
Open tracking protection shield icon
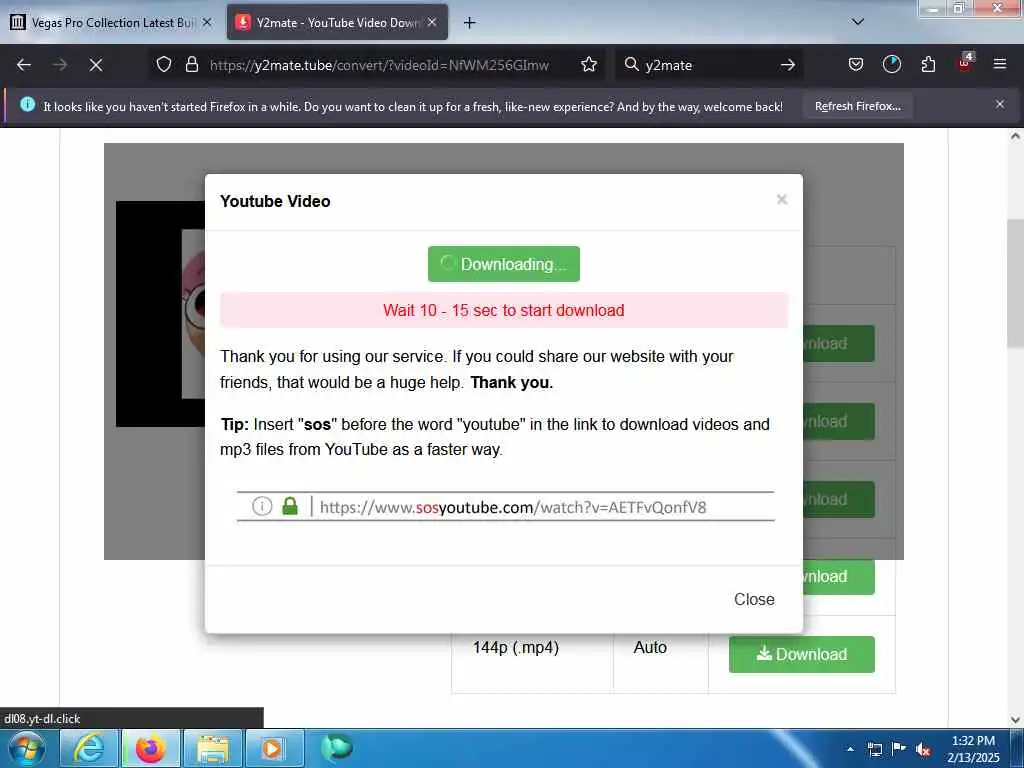tap(164, 64)
